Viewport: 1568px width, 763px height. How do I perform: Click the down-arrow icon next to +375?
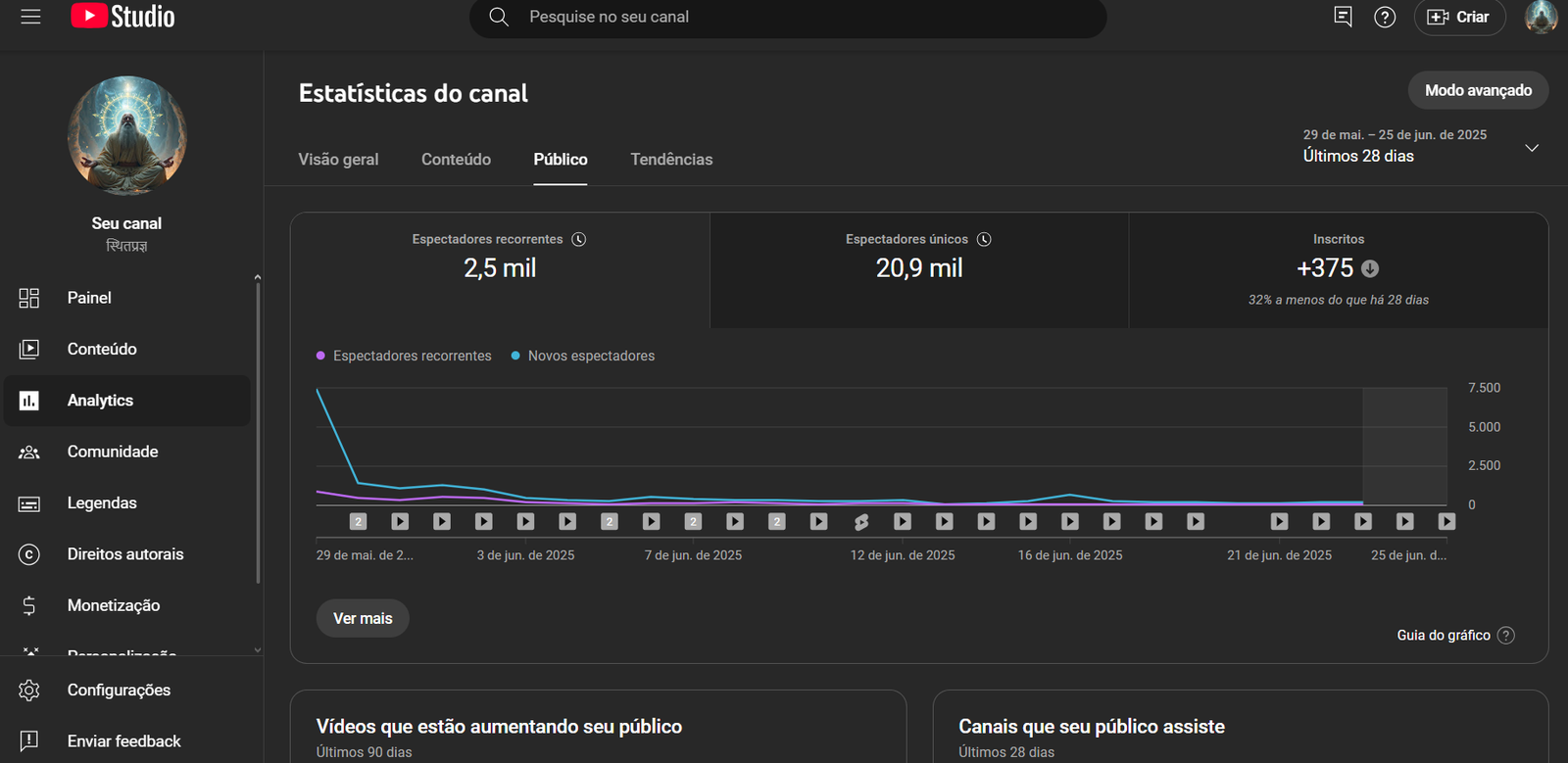[x=1370, y=268]
